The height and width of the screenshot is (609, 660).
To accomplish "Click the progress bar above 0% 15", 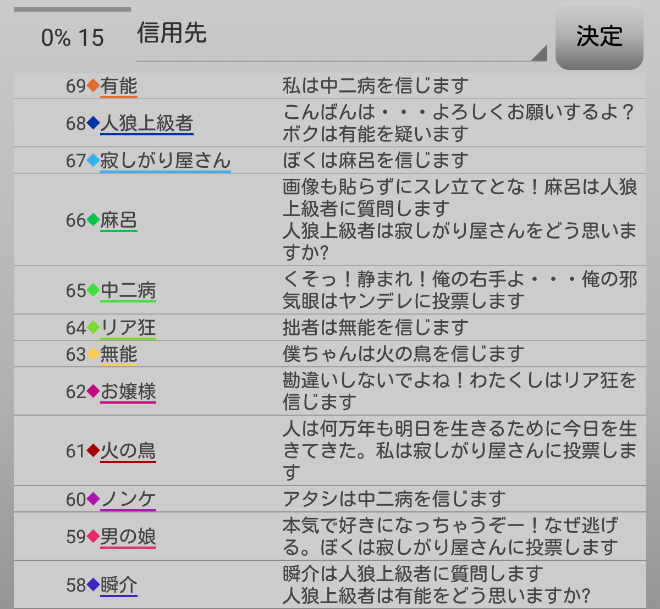I will tap(72, 9).
